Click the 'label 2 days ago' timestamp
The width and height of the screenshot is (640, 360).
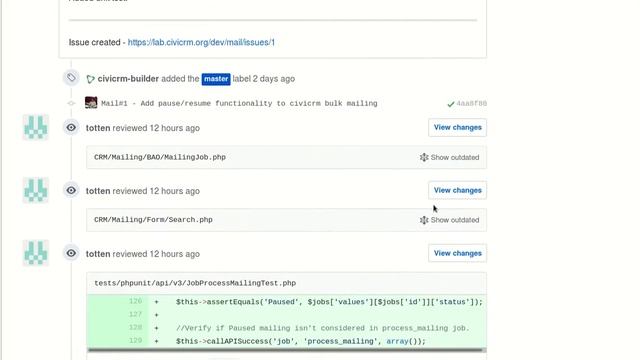pyautogui.click(x=264, y=79)
